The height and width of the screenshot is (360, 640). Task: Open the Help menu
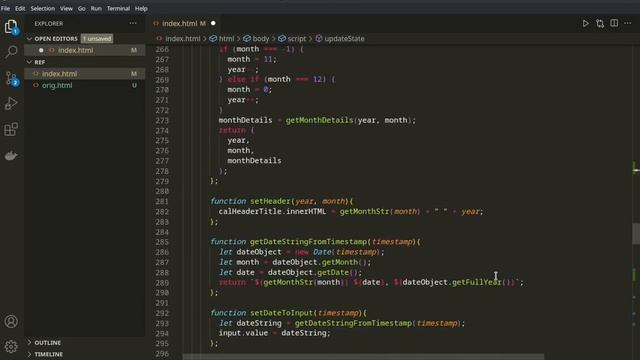tap(141, 8)
